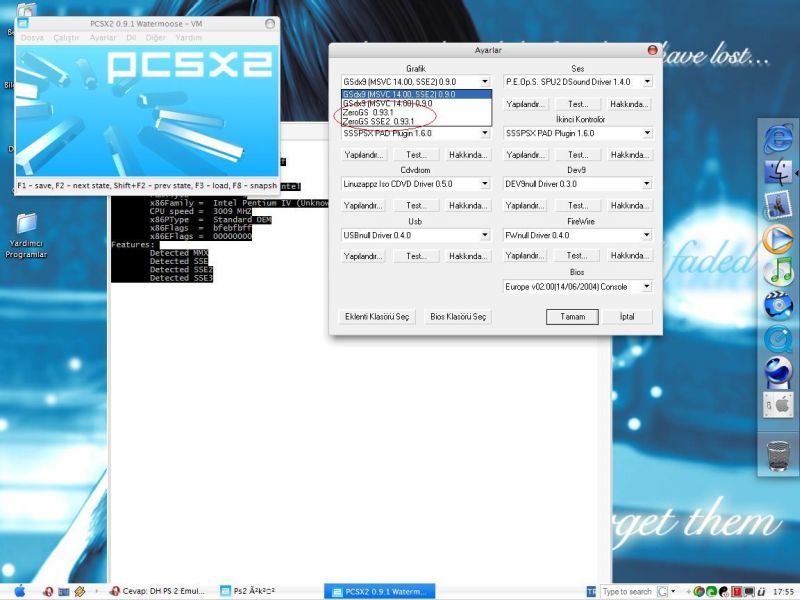Expand the Usb driver dropdown
Viewport: 800px width, 600px height.
coord(485,235)
